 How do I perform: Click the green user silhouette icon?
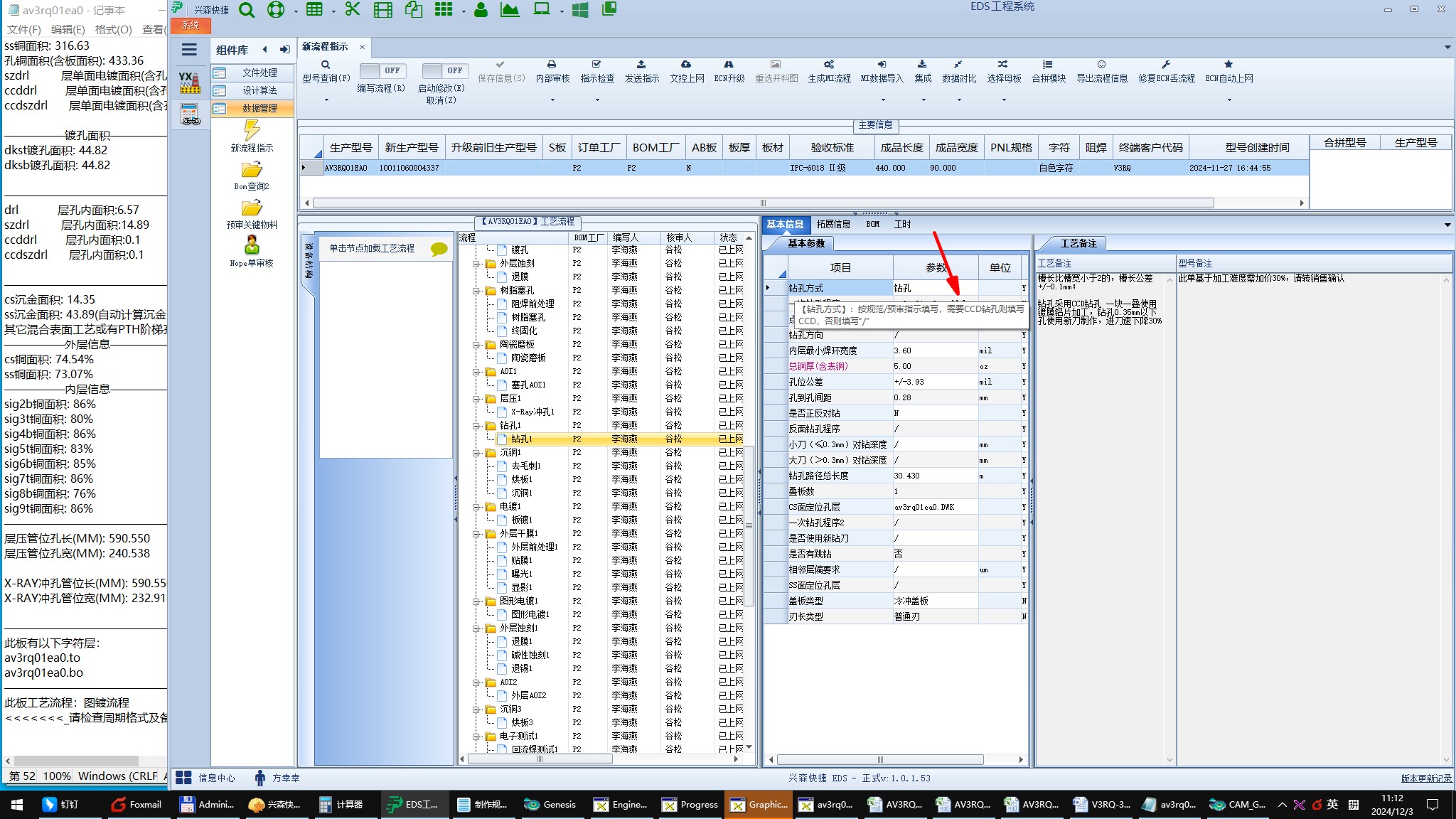[x=481, y=10]
